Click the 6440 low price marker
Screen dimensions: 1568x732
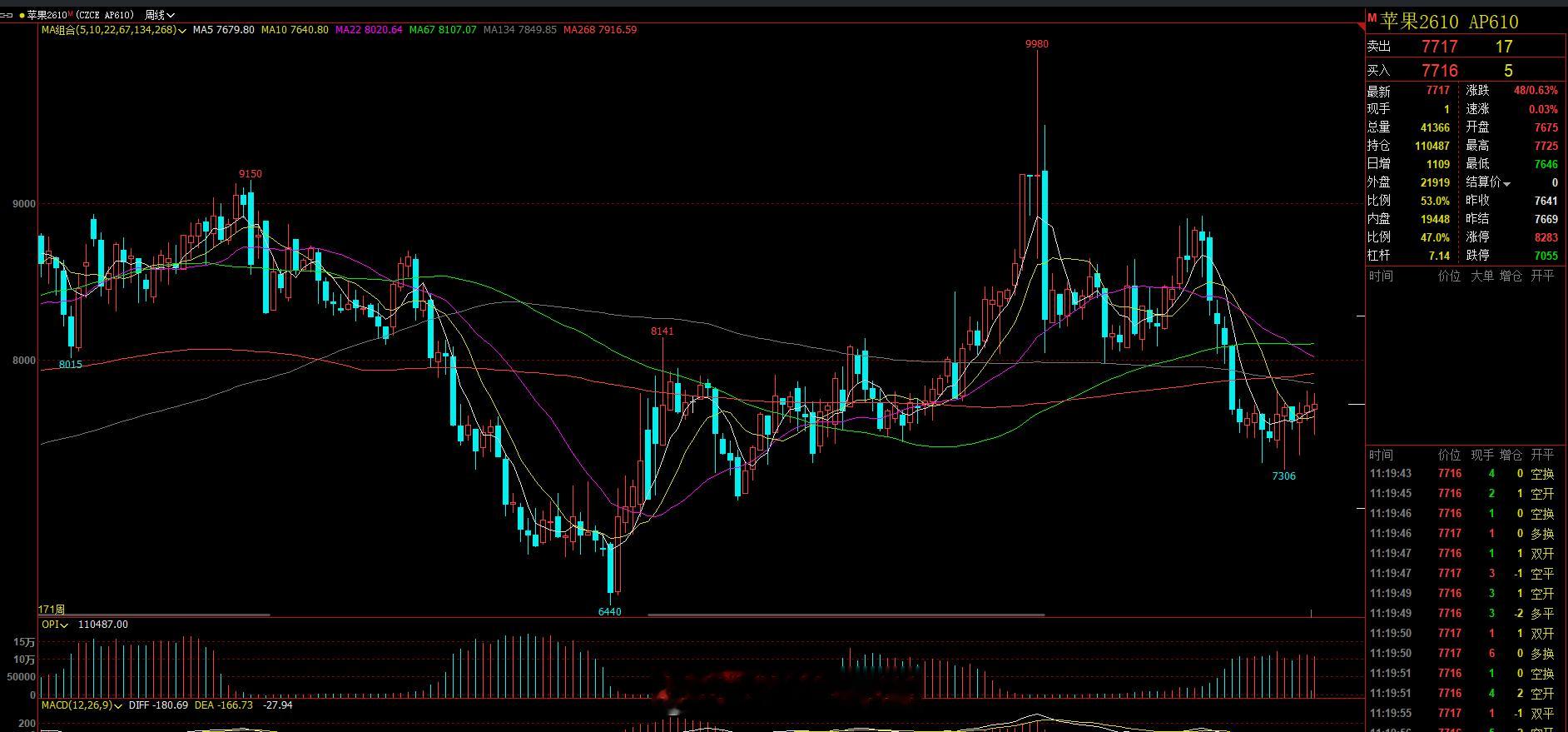610,612
